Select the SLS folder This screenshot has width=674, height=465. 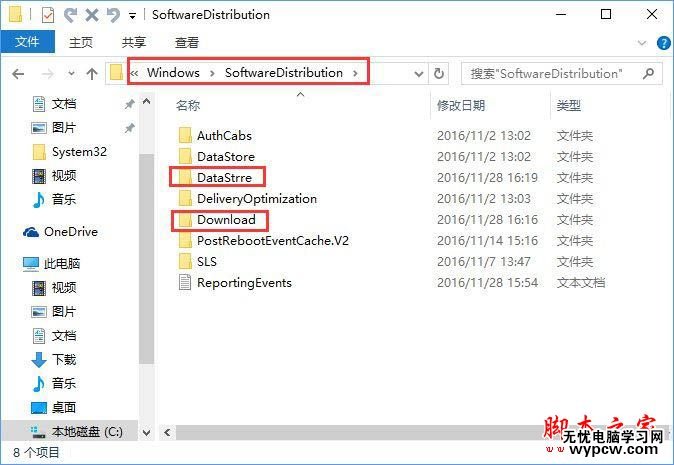click(x=207, y=262)
